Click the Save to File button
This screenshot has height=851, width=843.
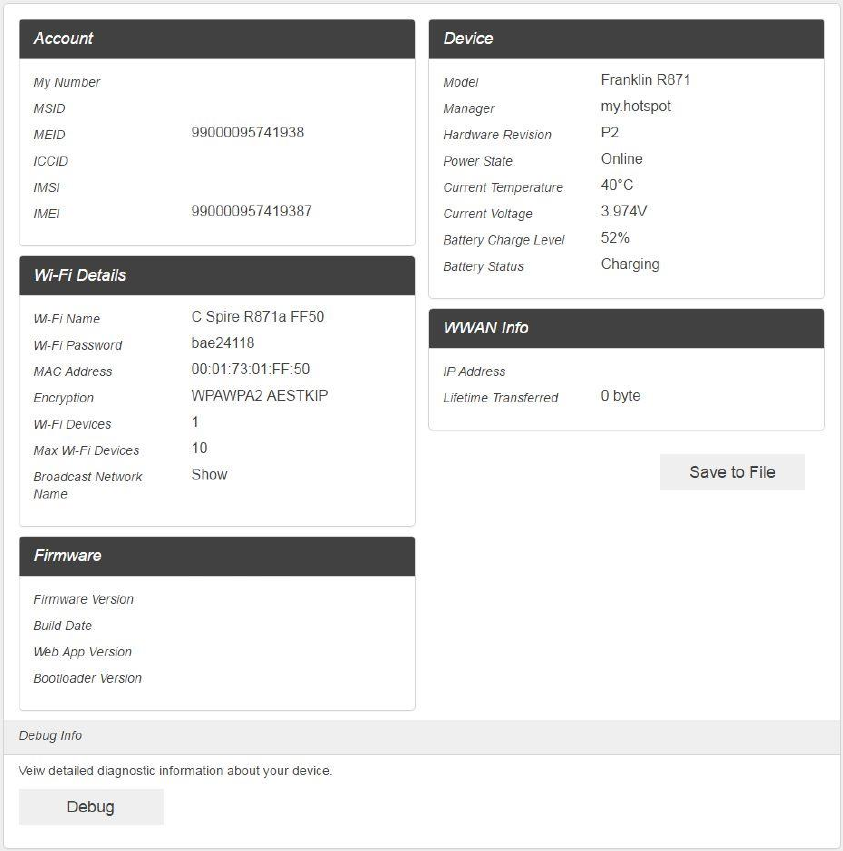click(732, 472)
